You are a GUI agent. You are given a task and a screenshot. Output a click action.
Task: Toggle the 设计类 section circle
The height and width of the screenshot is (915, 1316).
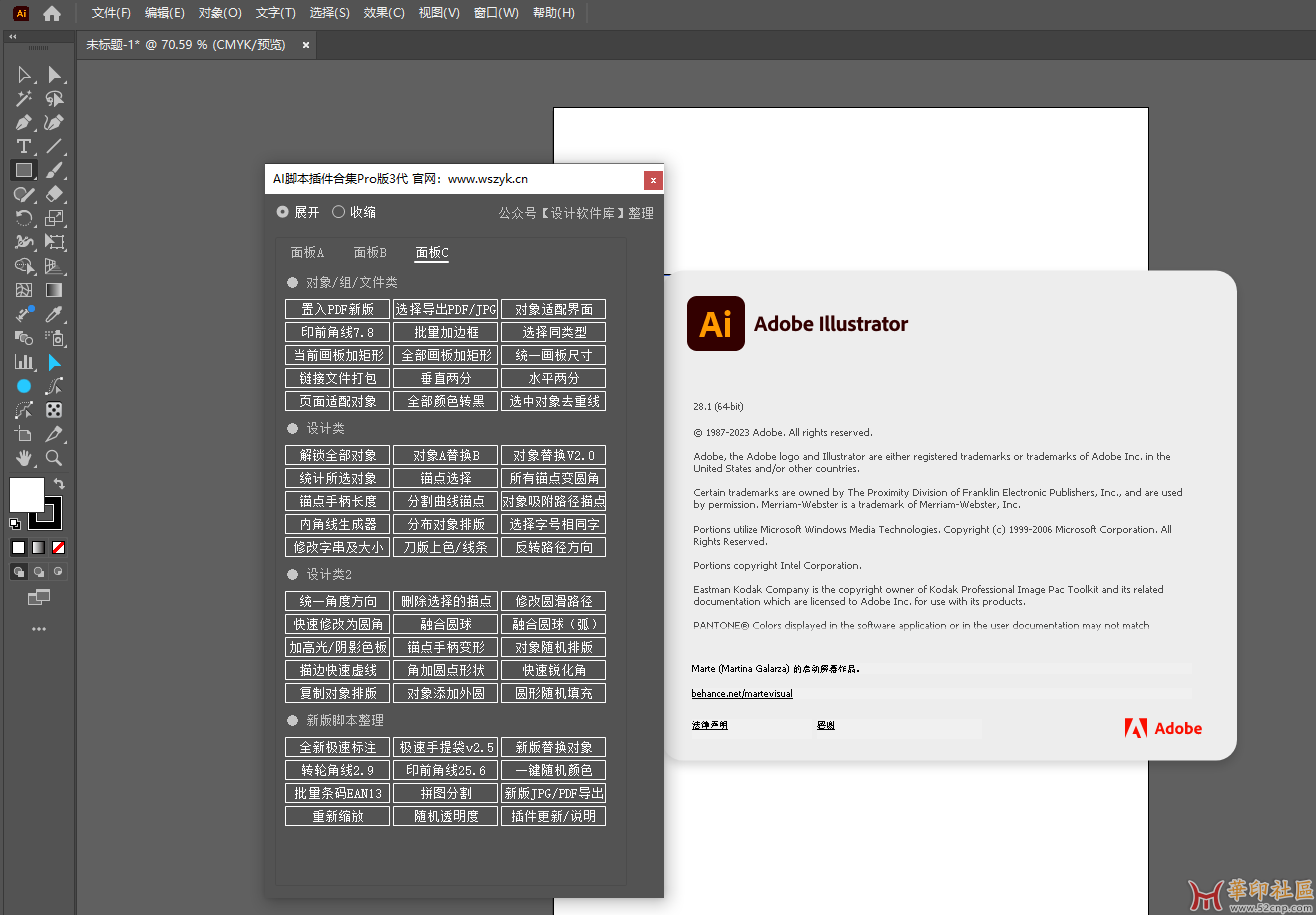click(293, 428)
